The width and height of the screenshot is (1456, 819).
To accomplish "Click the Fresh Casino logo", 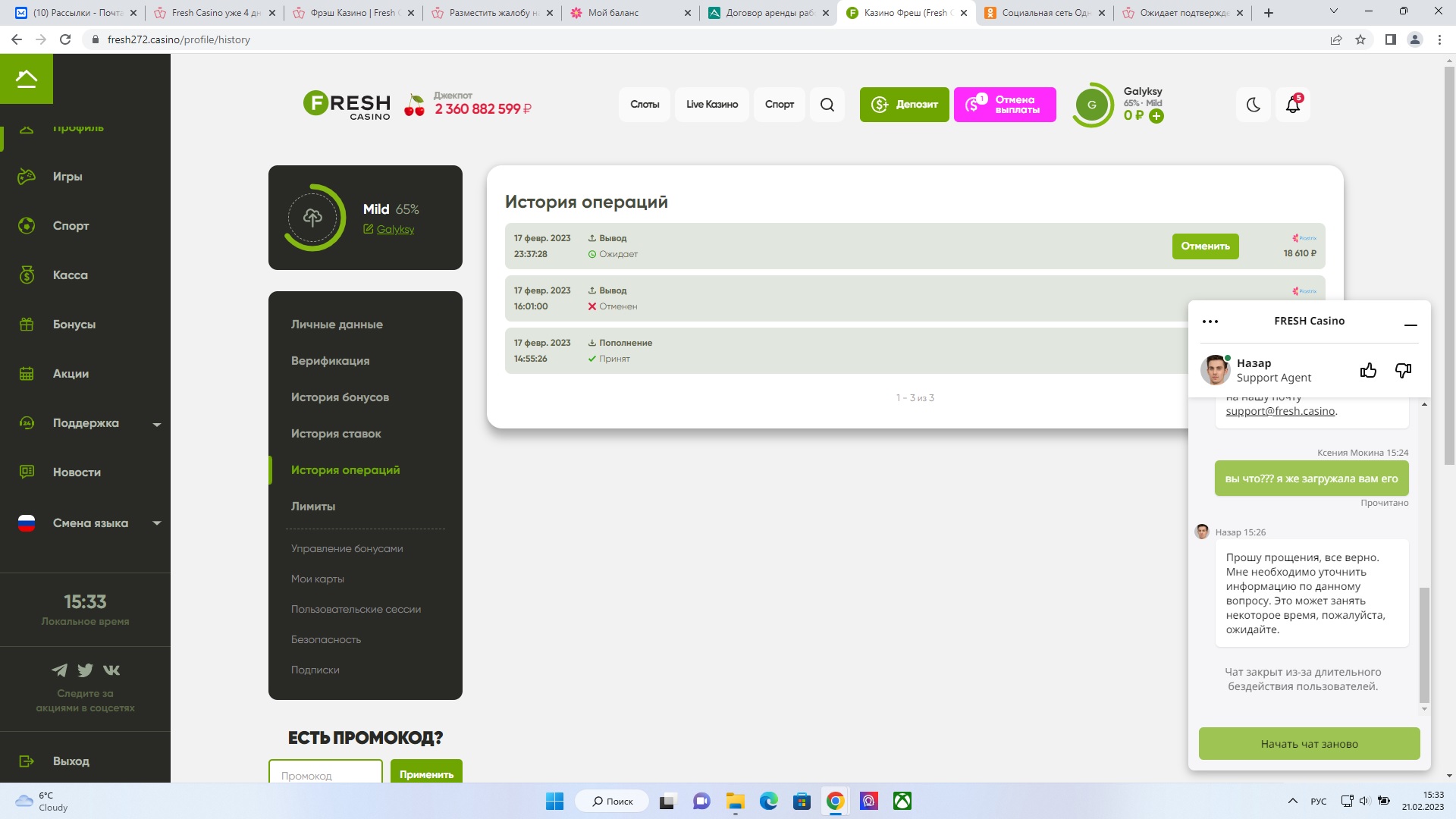I will pos(347,105).
